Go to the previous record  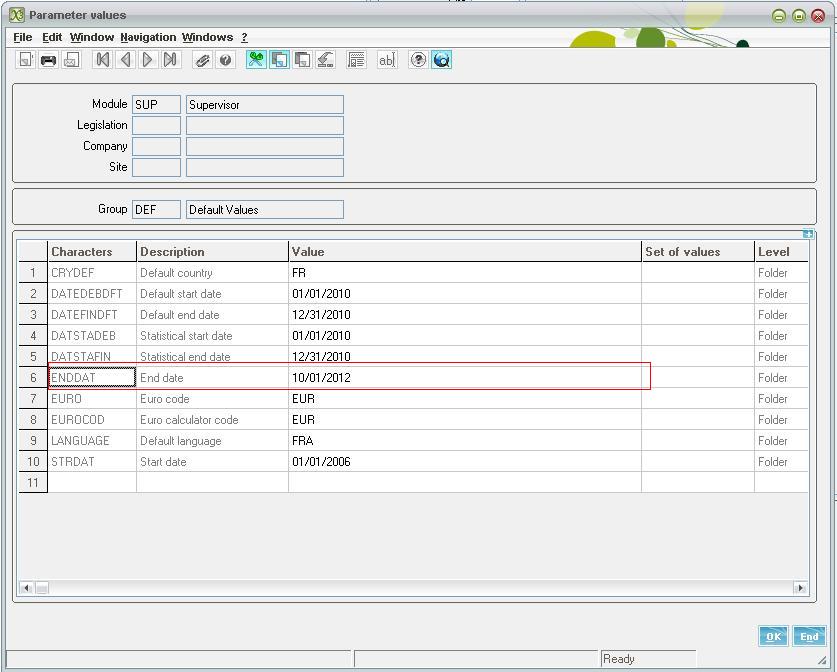pyautogui.click(x=125, y=60)
